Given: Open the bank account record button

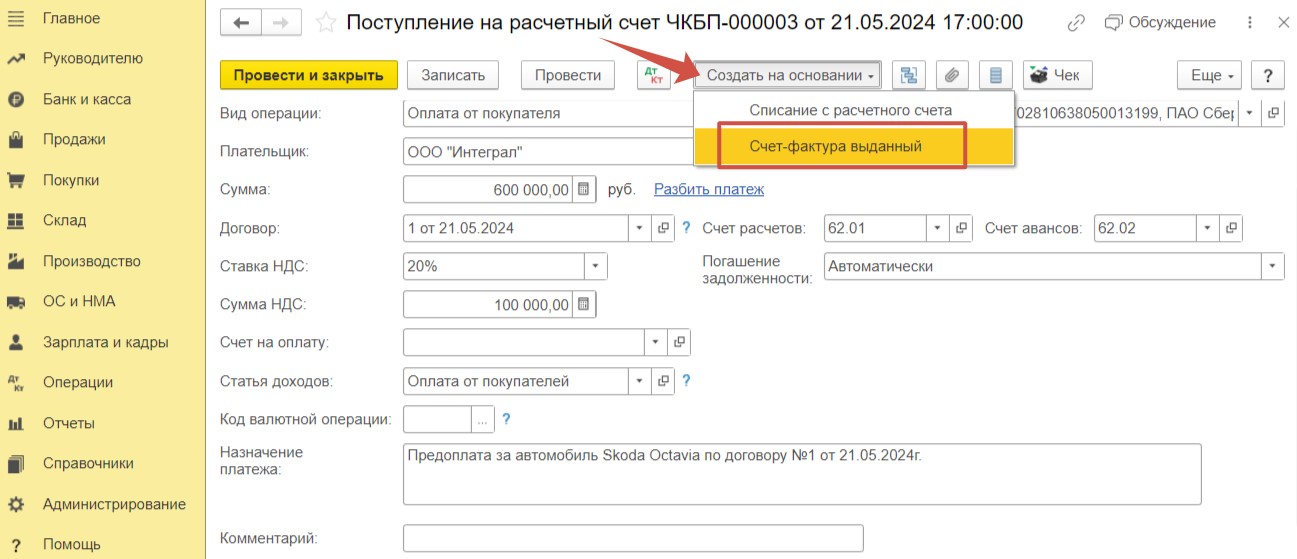Looking at the screenshot, I should point(1273,113).
